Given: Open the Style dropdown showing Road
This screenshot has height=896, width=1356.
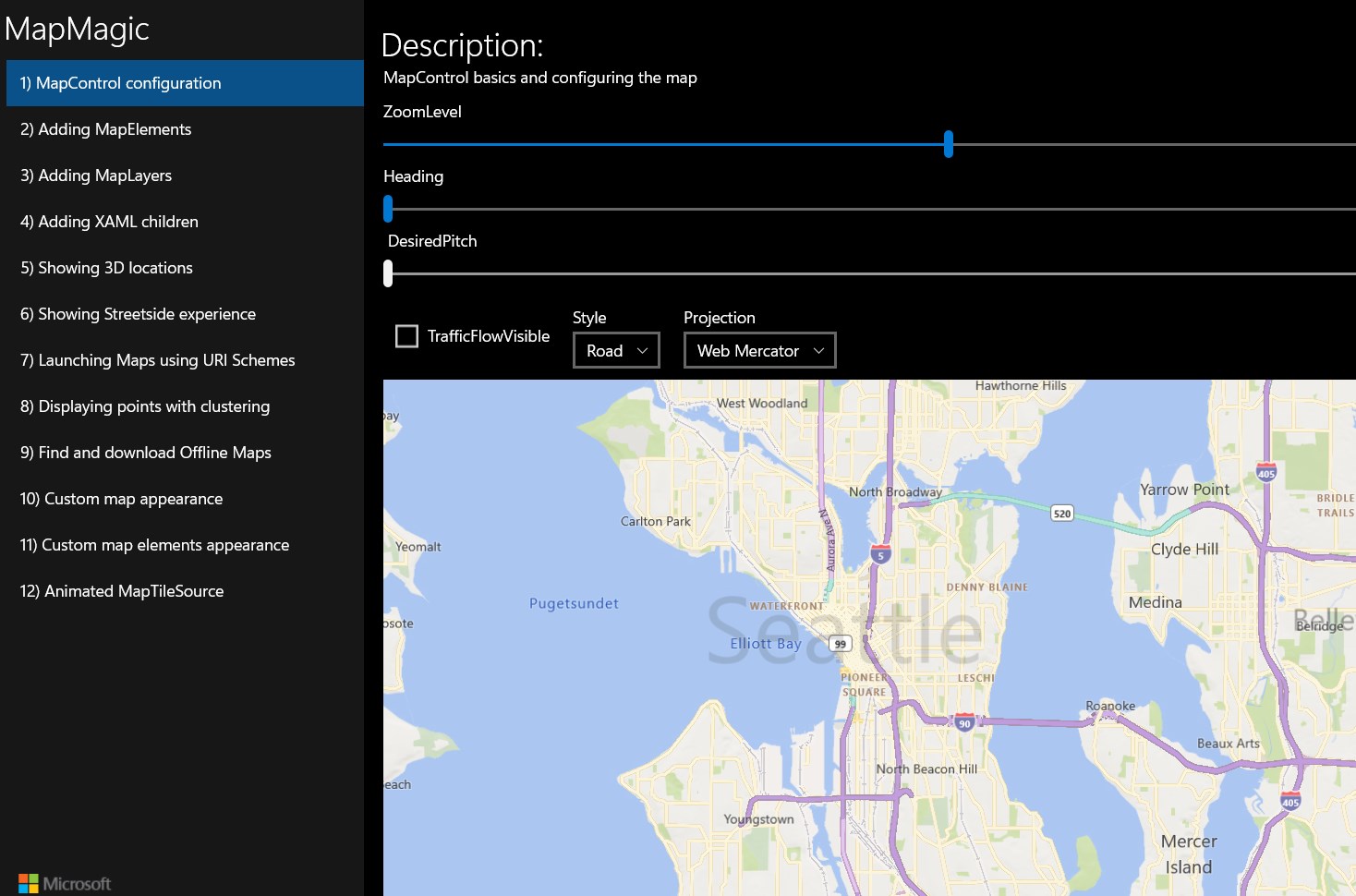Looking at the screenshot, I should coord(616,351).
